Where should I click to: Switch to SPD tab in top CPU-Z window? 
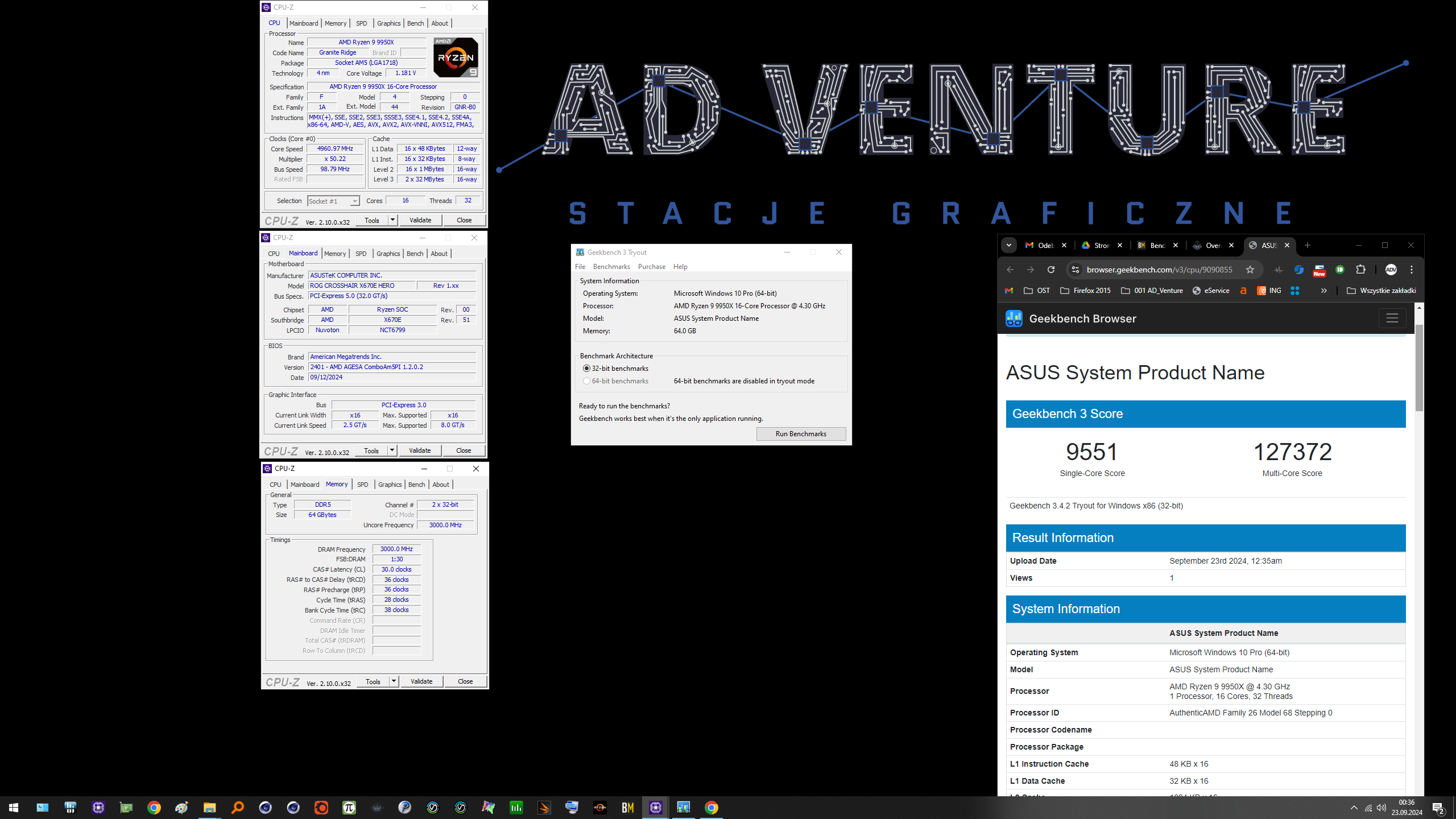[x=361, y=23]
